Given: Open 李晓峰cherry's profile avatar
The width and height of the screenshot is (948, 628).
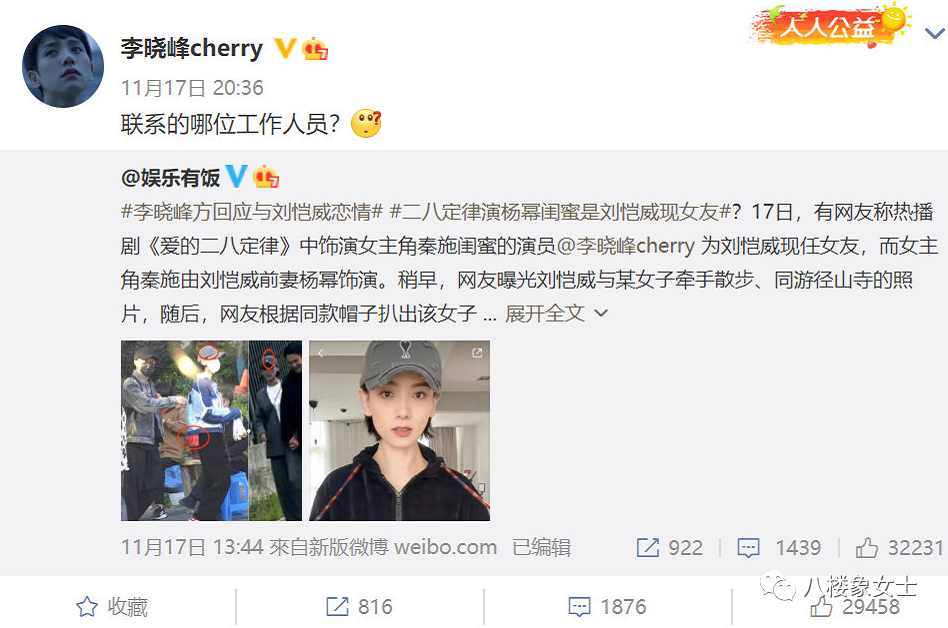Looking at the screenshot, I should click(x=63, y=66).
